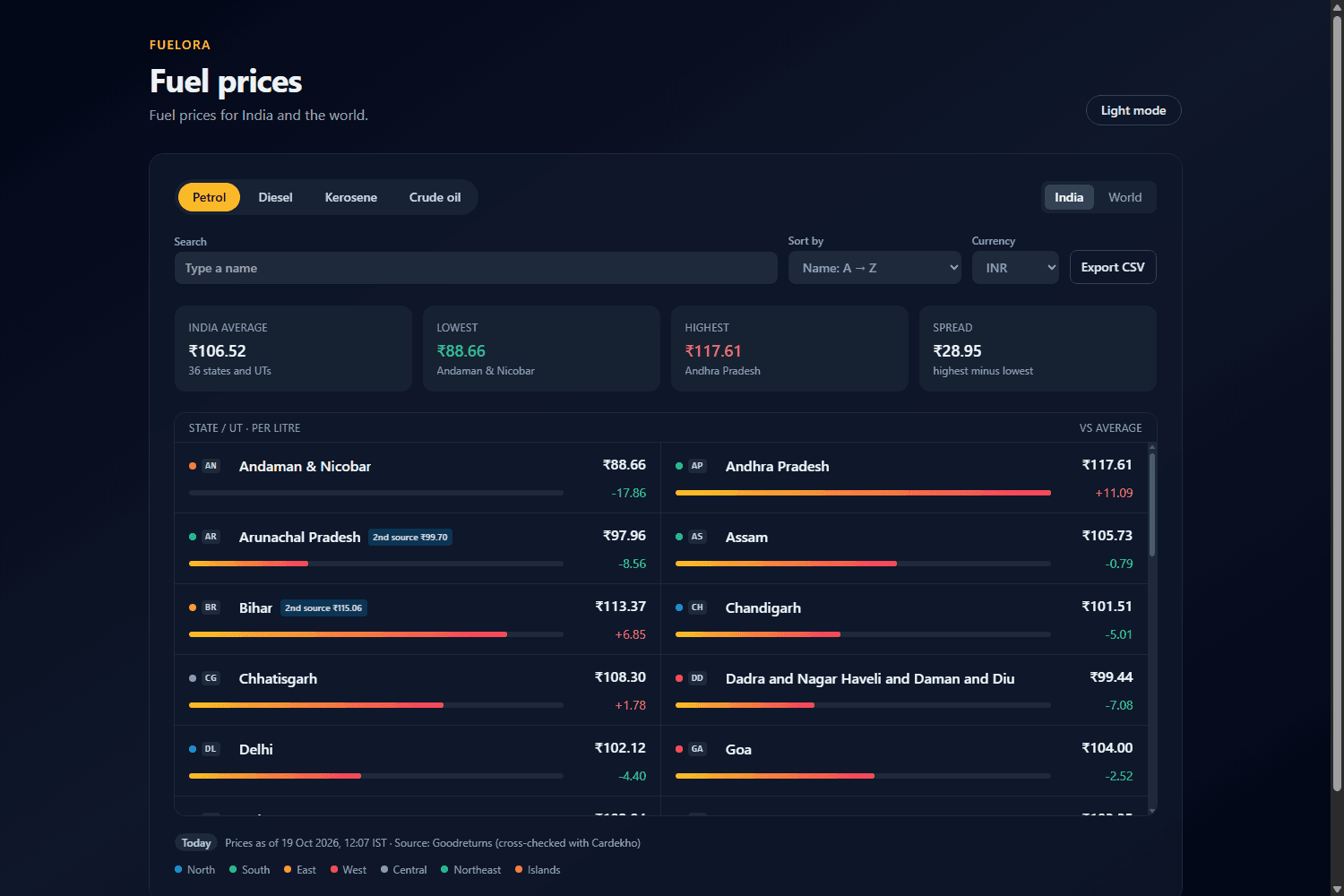Screen dimensions: 1344x896
Task: Click Bihar's 2nd source ₹115.06 badge
Action: pos(323,608)
